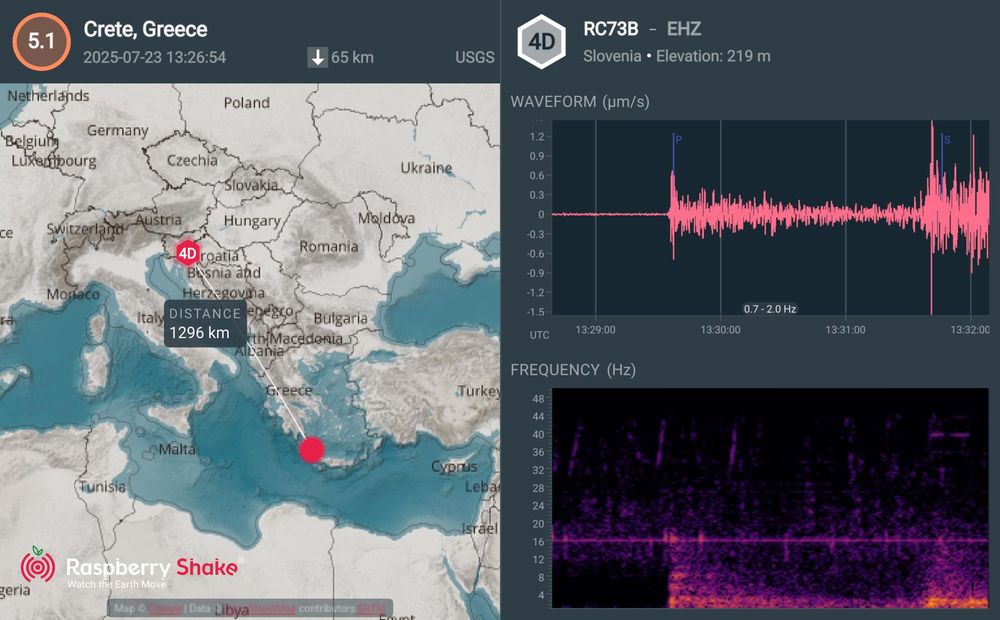
Task: Select the 4D station marker on the map
Action: pyautogui.click(x=188, y=253)
